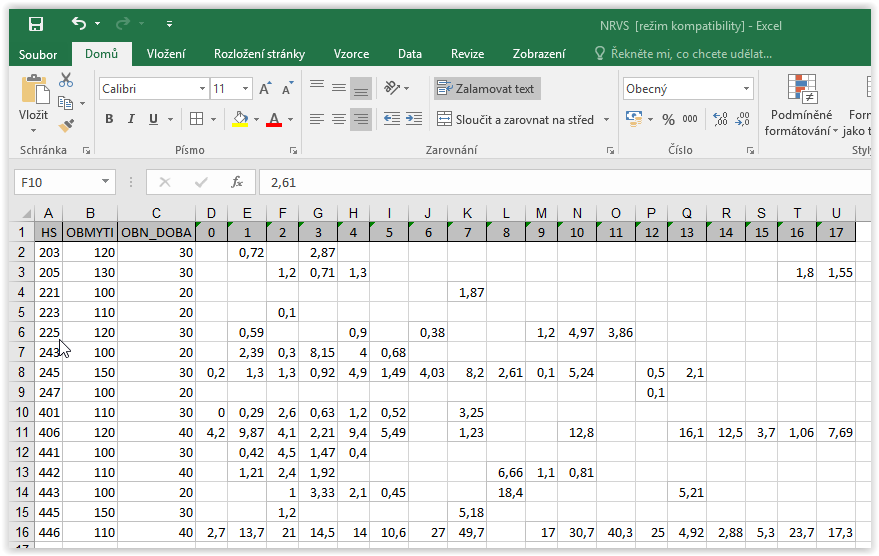879x556 pixels.
Task: Toggle bottom vertical alignment
Action: pyautogui.click(x=361, y=88)
